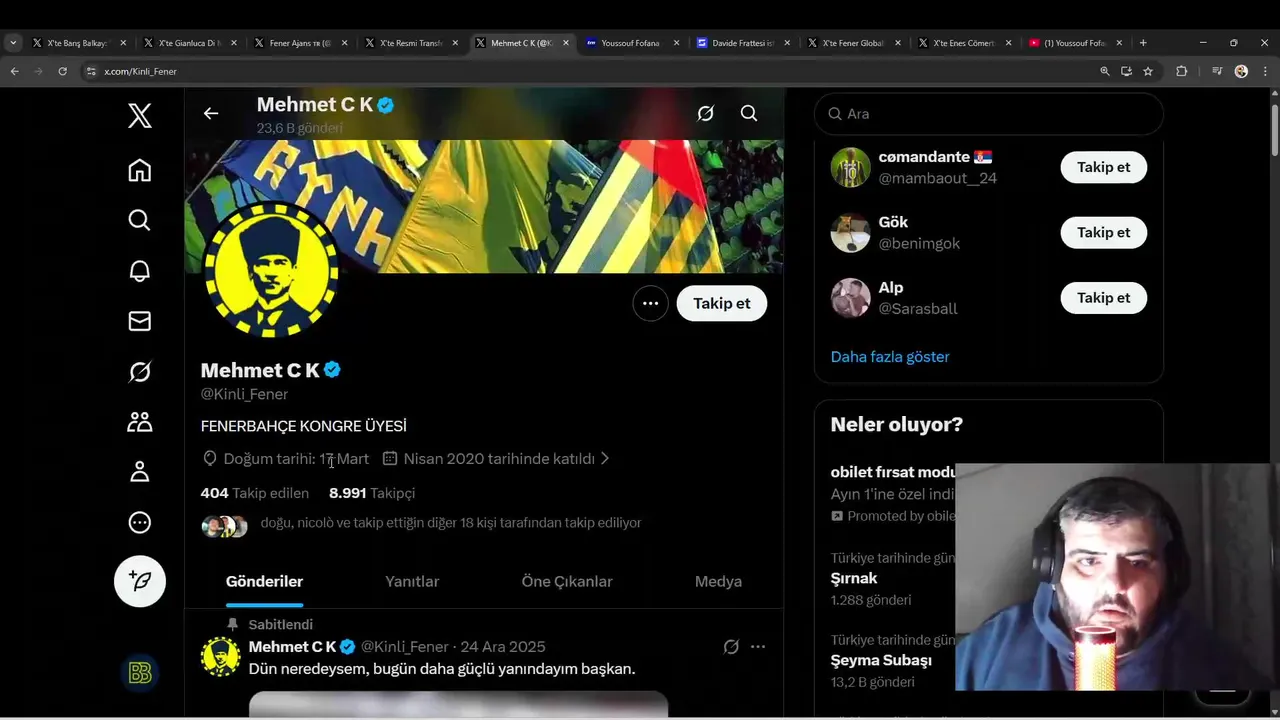Search this profile's posts magnifier icon
This screenshot has height=720, width=1280.
coord(749,113)
